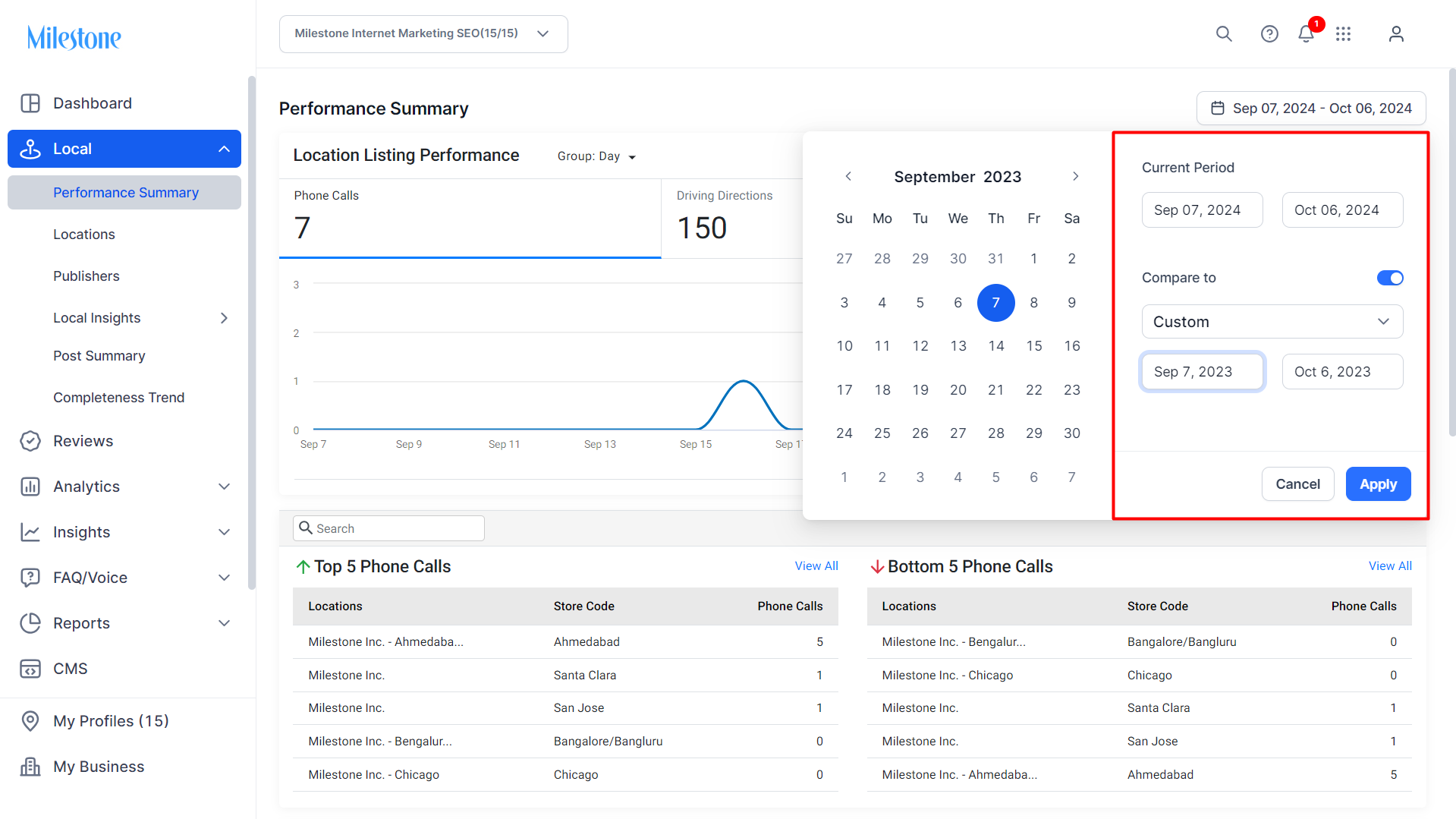Open the notifications bell
Screen dimensions: 1456x819
pos(1306,34)
